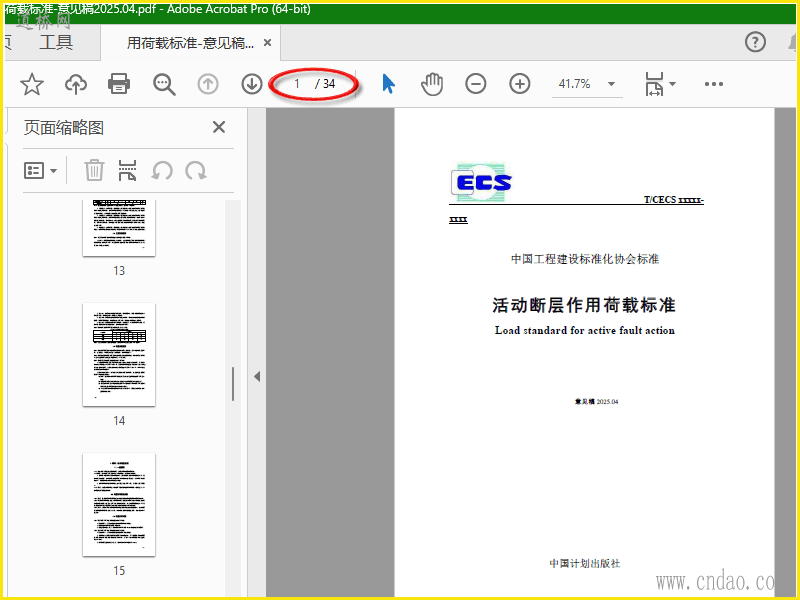Click the / 34 total pages text
This screenshot has width=800, height=600.
(x=325, y=84)
